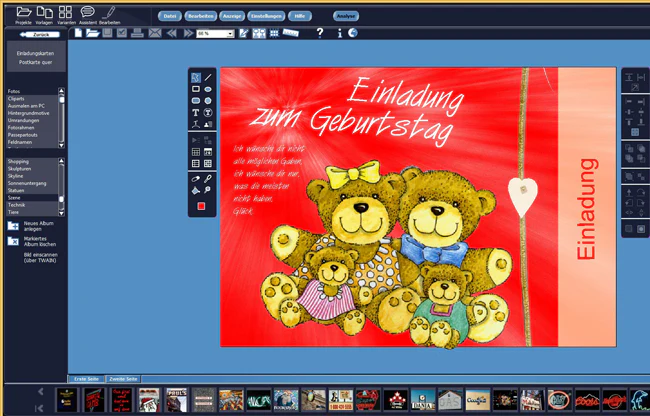Expand upper category list down arrow

(61, 145)
